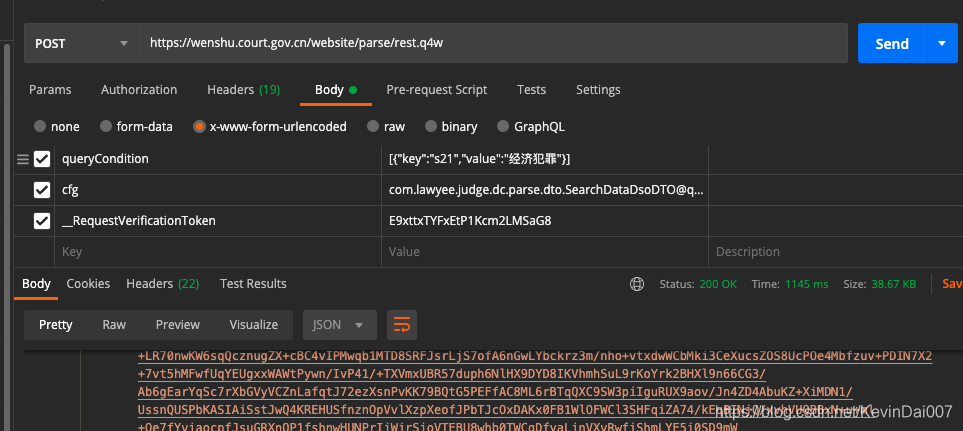
Task: Click the __RequestVerificationToken key cell
Action: (218, 221)
